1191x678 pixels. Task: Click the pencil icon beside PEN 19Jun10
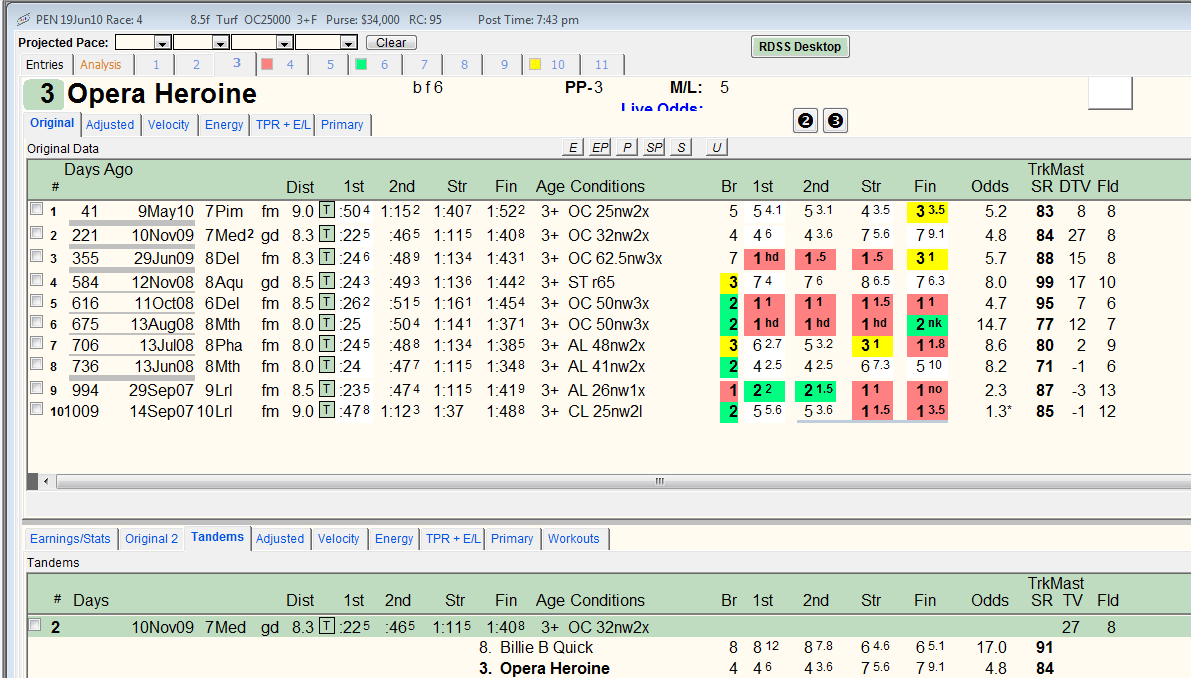pos(23,20)
